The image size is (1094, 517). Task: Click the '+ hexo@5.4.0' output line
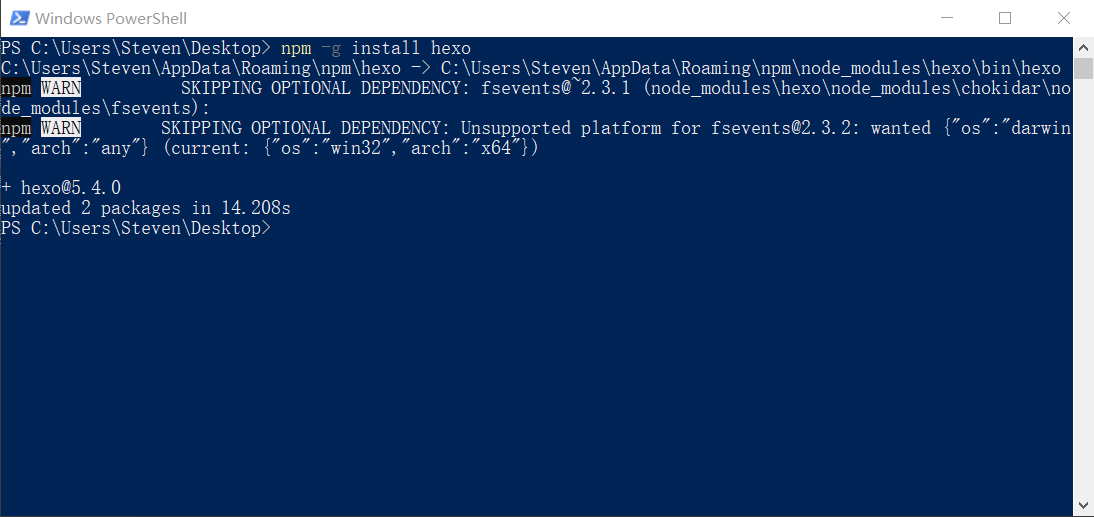click(61, 188)
